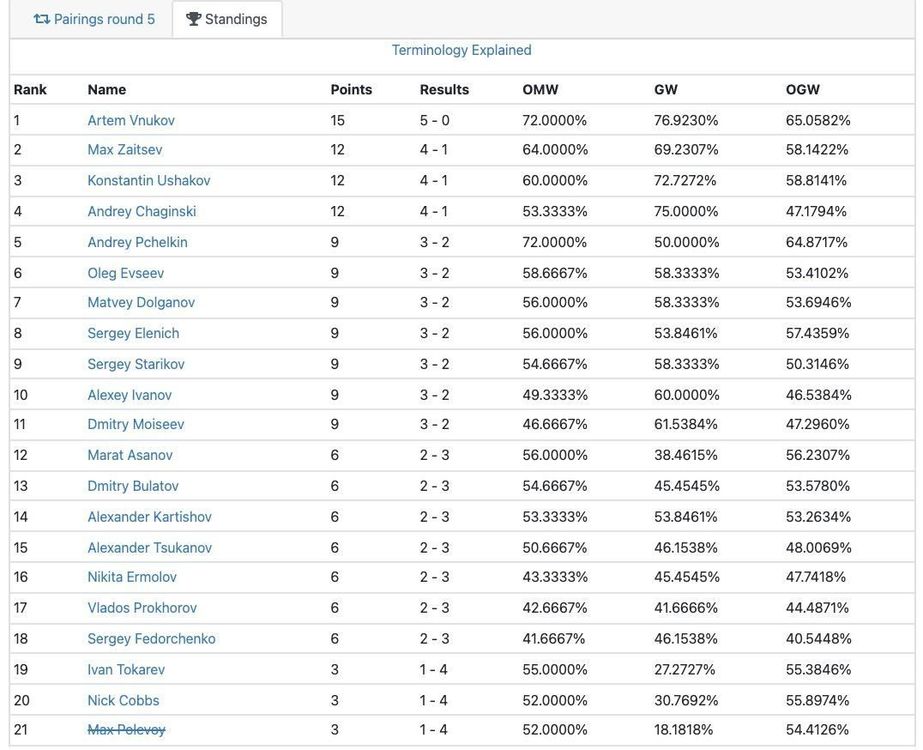Select Nick Cobbs in rank 20
Viewport: 923px width, 750px height.
click(123, 700)
